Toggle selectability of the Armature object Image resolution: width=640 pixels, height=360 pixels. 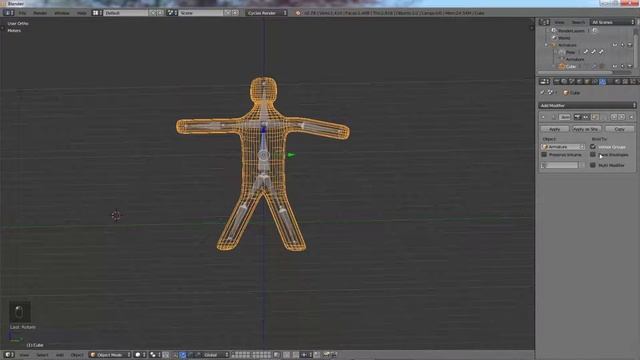[x=622, y=45]
